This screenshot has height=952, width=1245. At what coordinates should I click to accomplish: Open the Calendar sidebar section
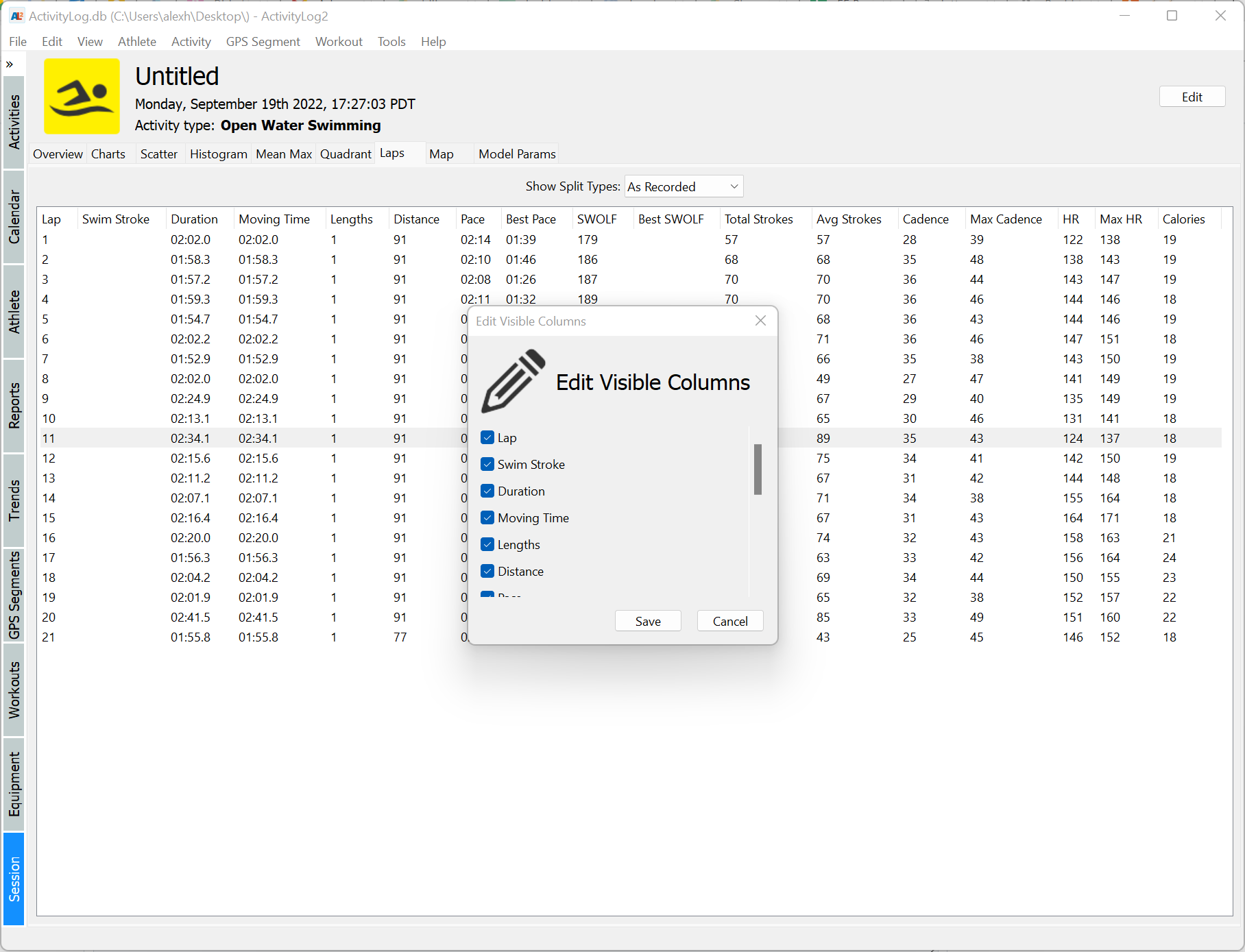tap(14, 217)
